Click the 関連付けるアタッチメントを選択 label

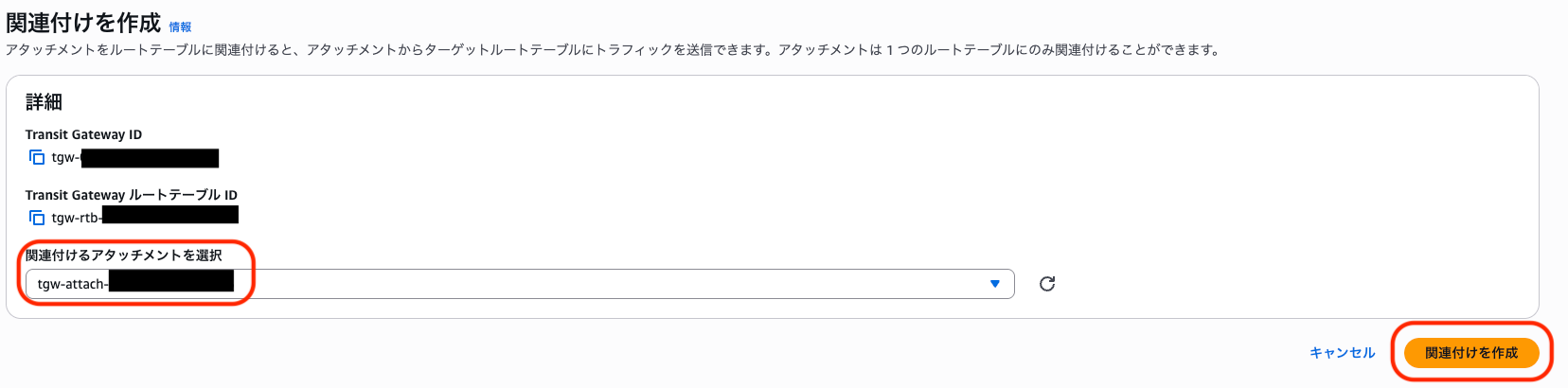point(124,256)
